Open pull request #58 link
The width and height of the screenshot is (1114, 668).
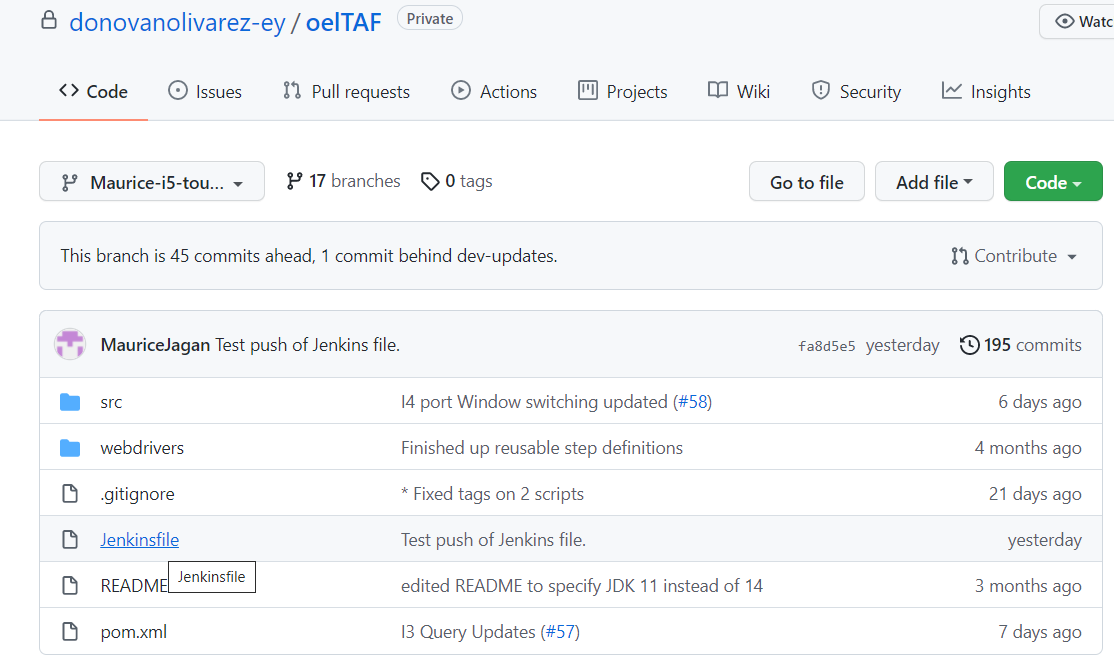pos(693,402)
